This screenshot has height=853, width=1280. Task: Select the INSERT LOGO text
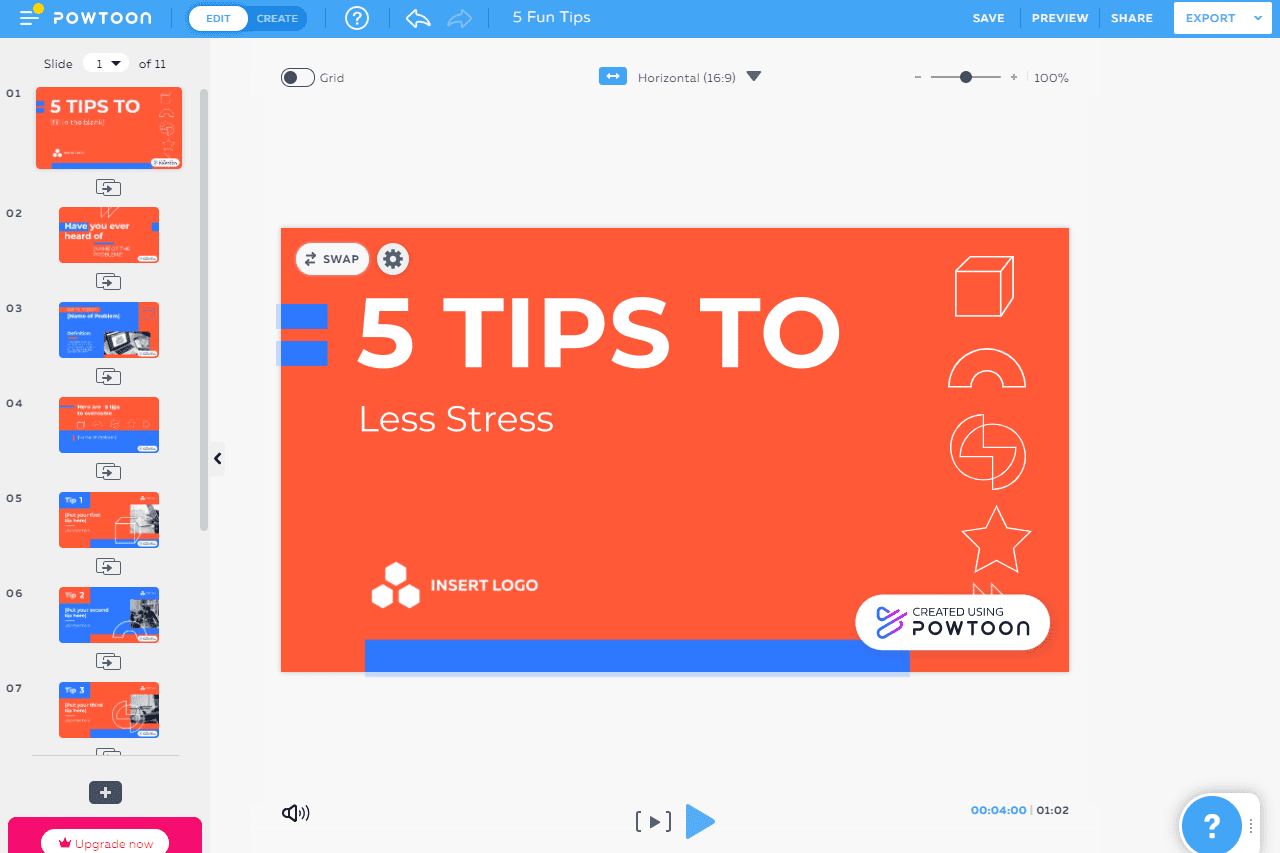[x=484, y=585]
